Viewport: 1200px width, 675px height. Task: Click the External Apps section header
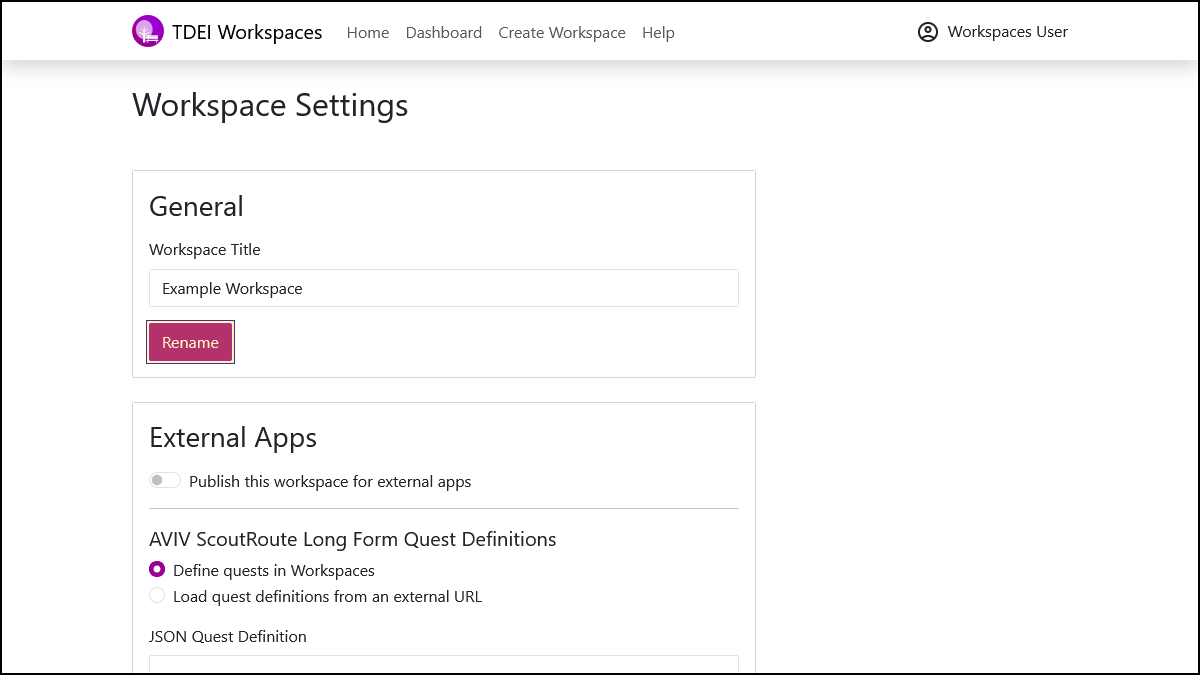(x=232, y=437)
